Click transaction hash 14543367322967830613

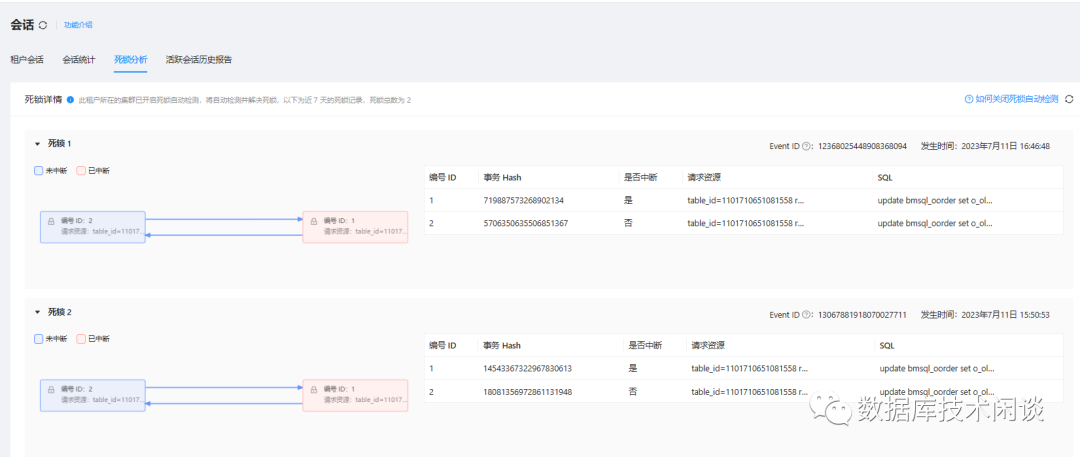click(528, 368)
